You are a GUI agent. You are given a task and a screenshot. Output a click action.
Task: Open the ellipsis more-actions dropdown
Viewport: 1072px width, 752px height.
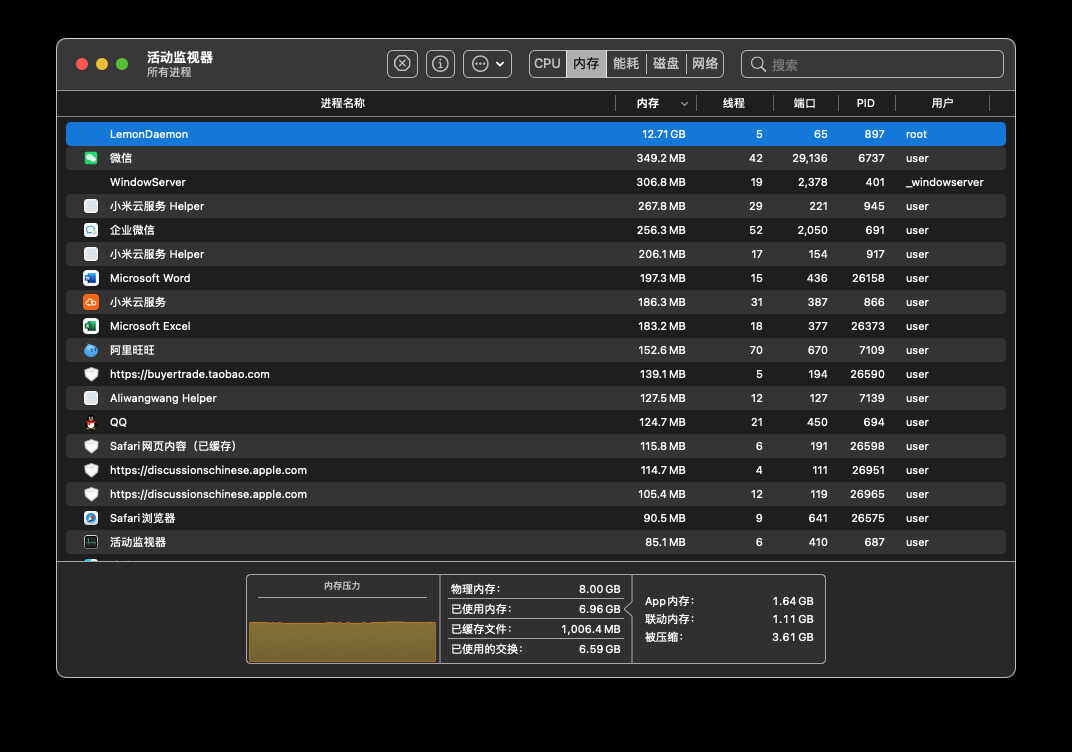(487, 64)
